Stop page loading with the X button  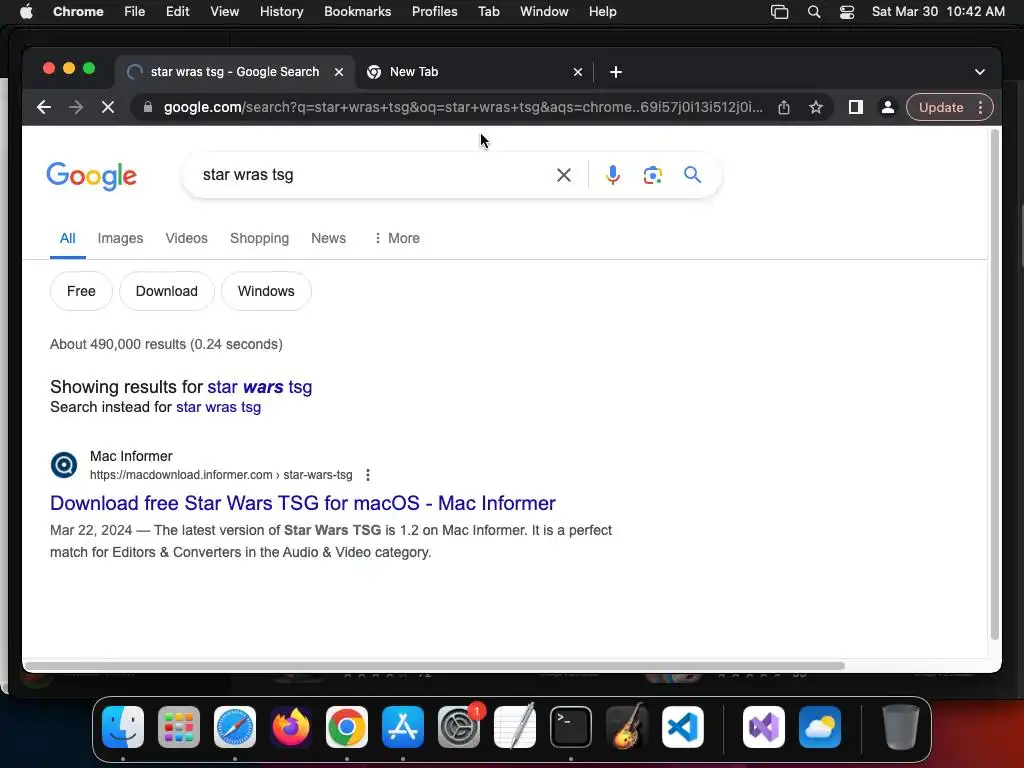tap(108, 107)
